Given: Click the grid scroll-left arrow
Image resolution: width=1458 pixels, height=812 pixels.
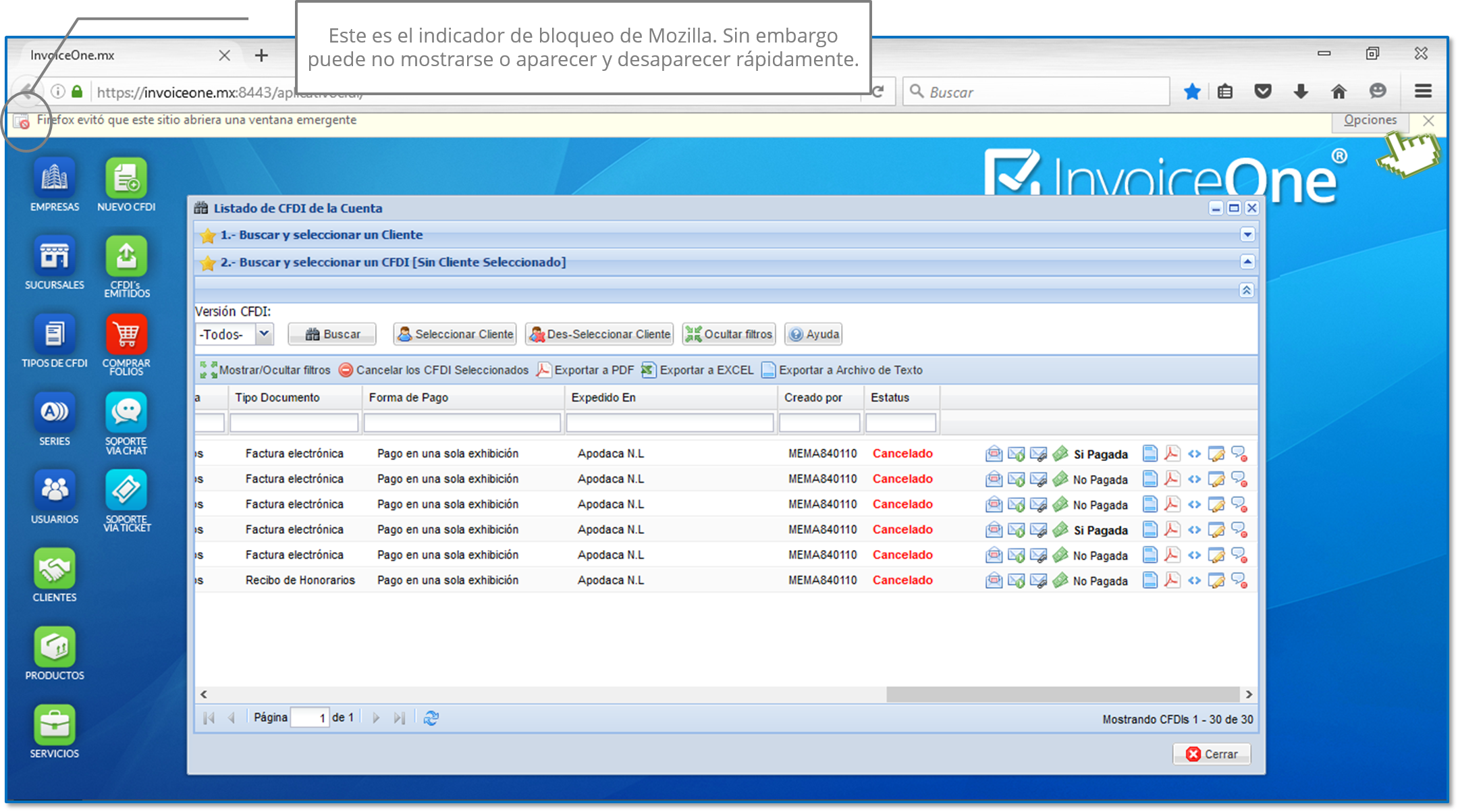Looking at the screenshot, I should coord(203,694).
